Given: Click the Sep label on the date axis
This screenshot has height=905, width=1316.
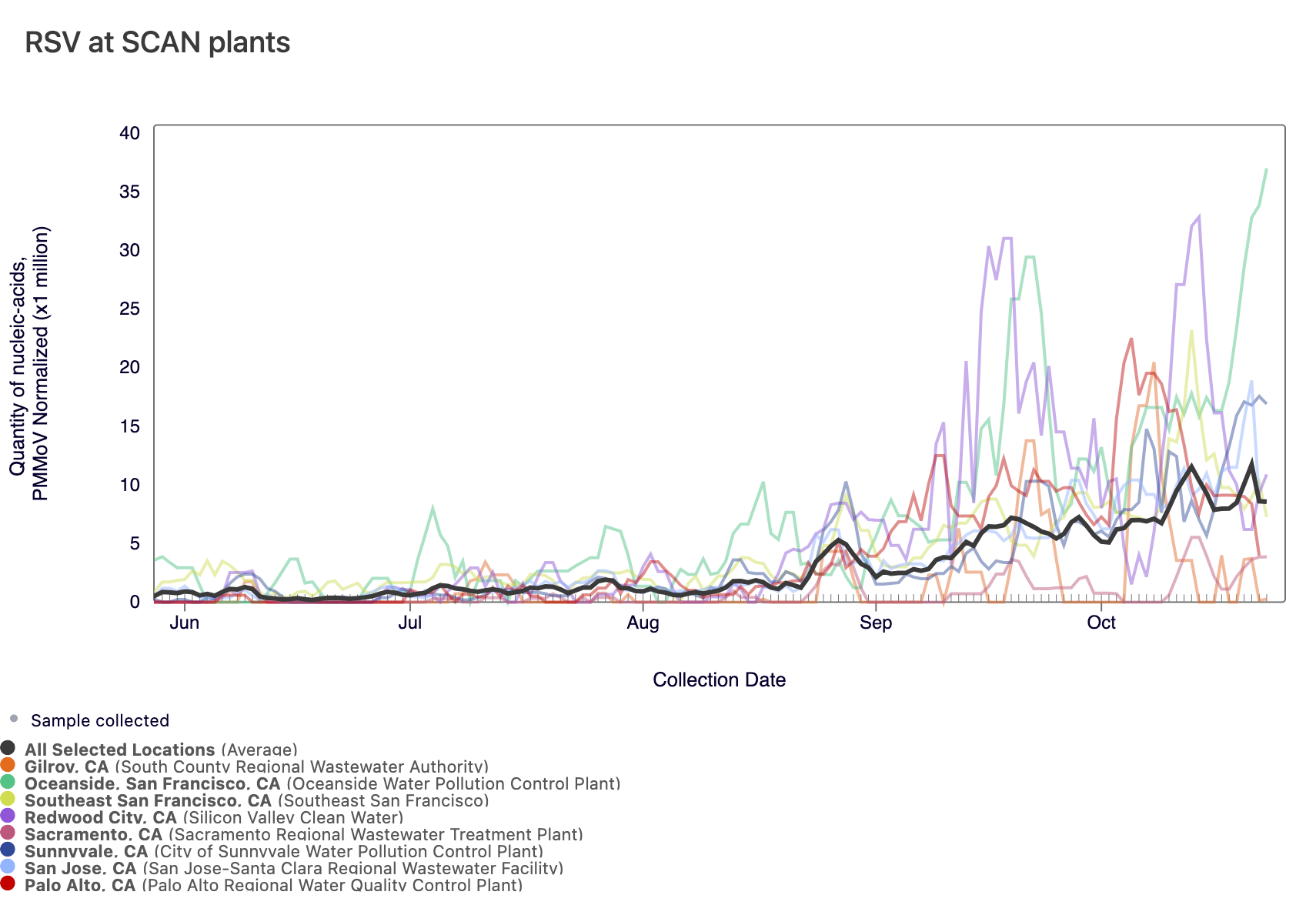Looking at the screenshot, I should point(875,623).
